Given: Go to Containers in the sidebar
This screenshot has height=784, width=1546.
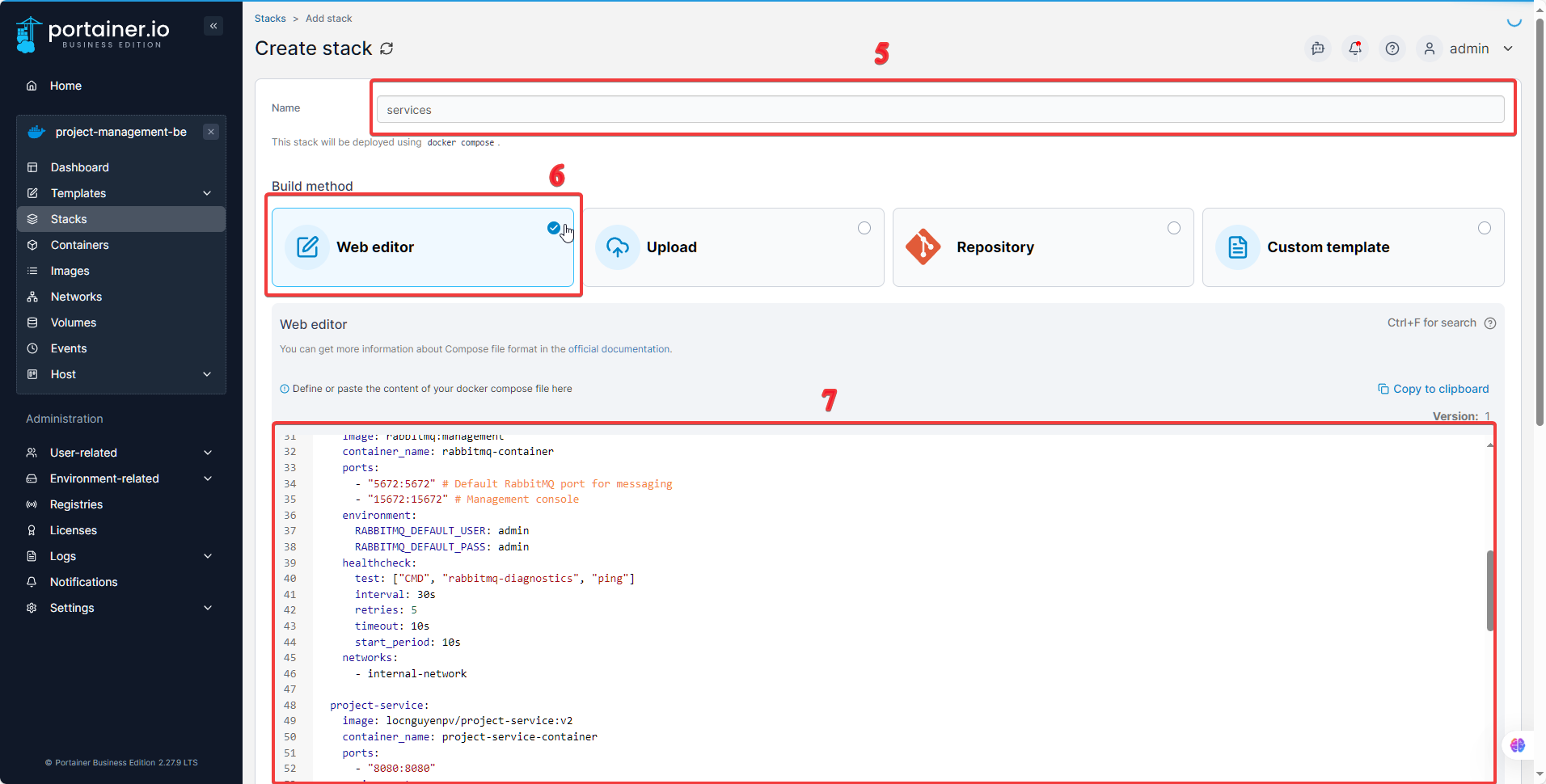Looking at the screenshot, I should point(79,245).
